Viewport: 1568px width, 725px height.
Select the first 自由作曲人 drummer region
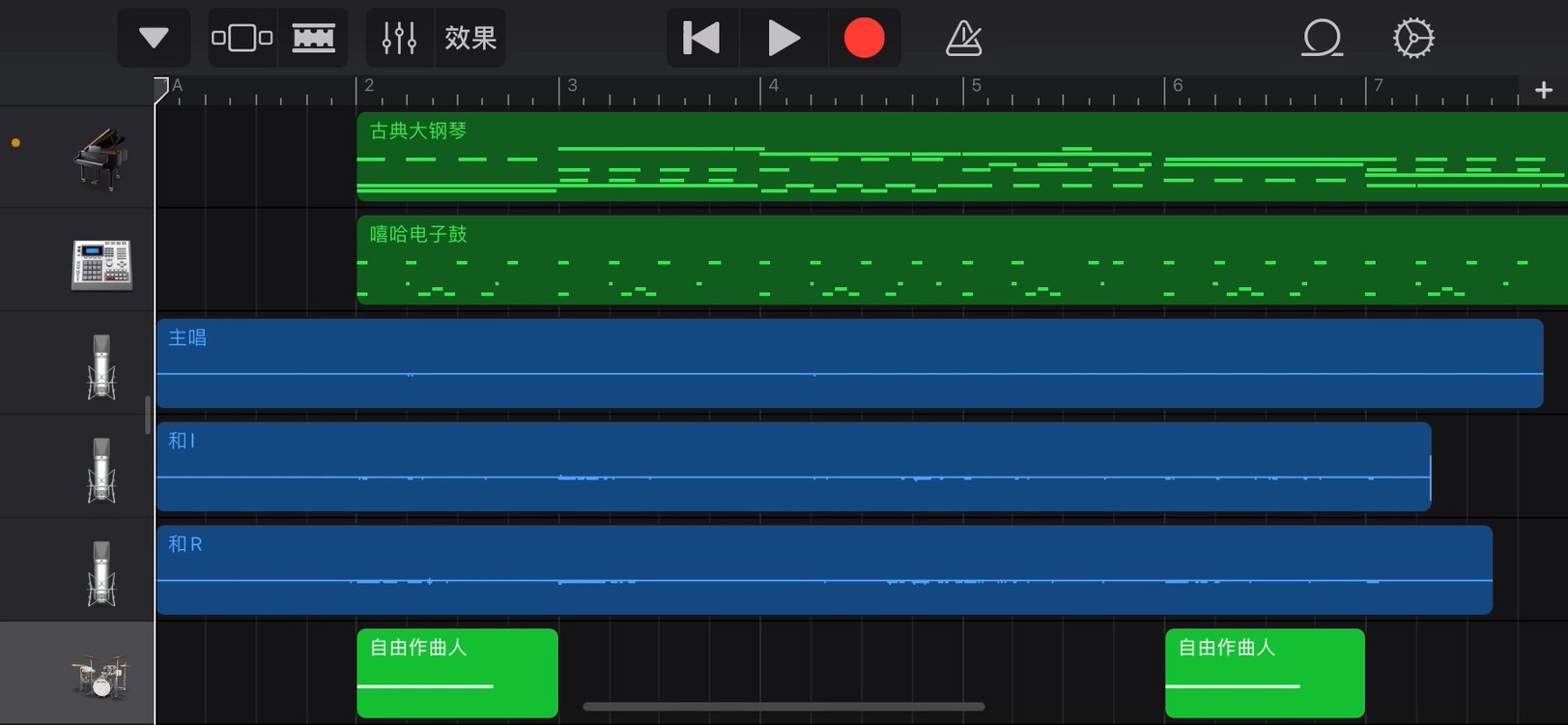point(457,674)
